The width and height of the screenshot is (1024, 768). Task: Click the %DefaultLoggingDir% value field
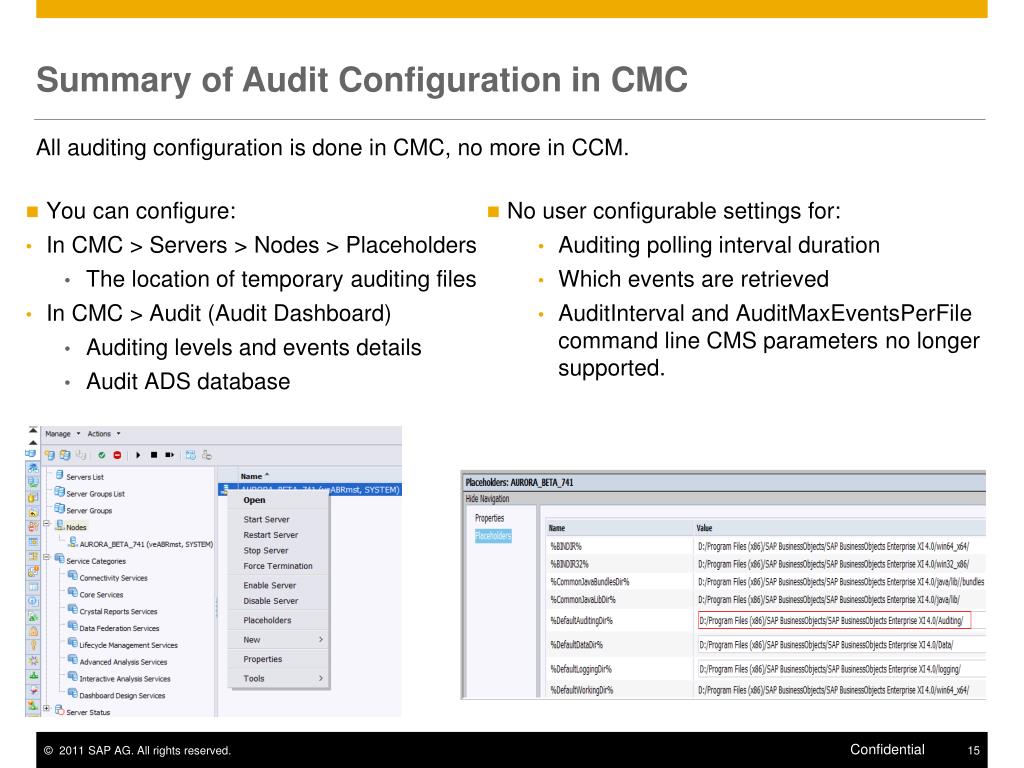pos(841,669)
